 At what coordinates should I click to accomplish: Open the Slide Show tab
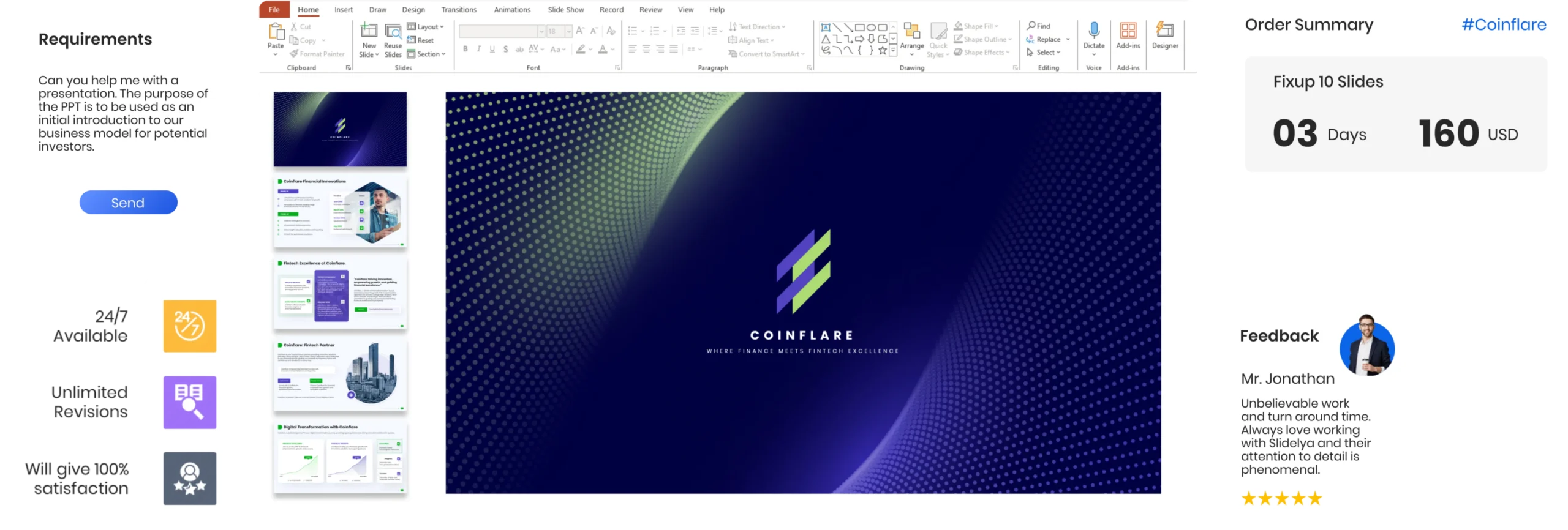pos(566,10)
